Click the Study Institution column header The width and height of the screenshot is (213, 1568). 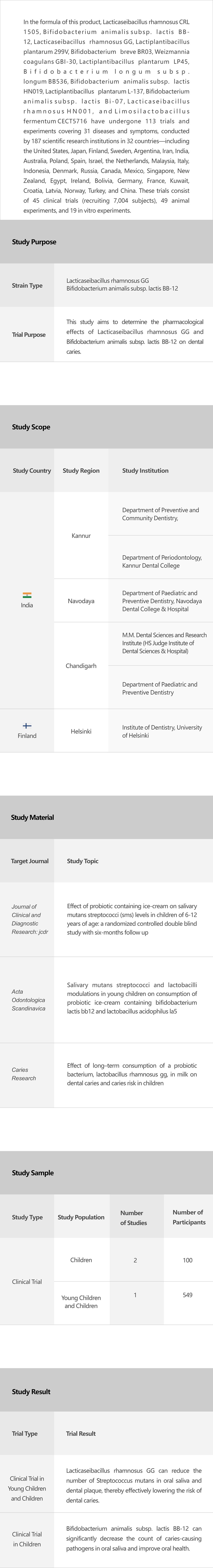[x=145, y=470]
